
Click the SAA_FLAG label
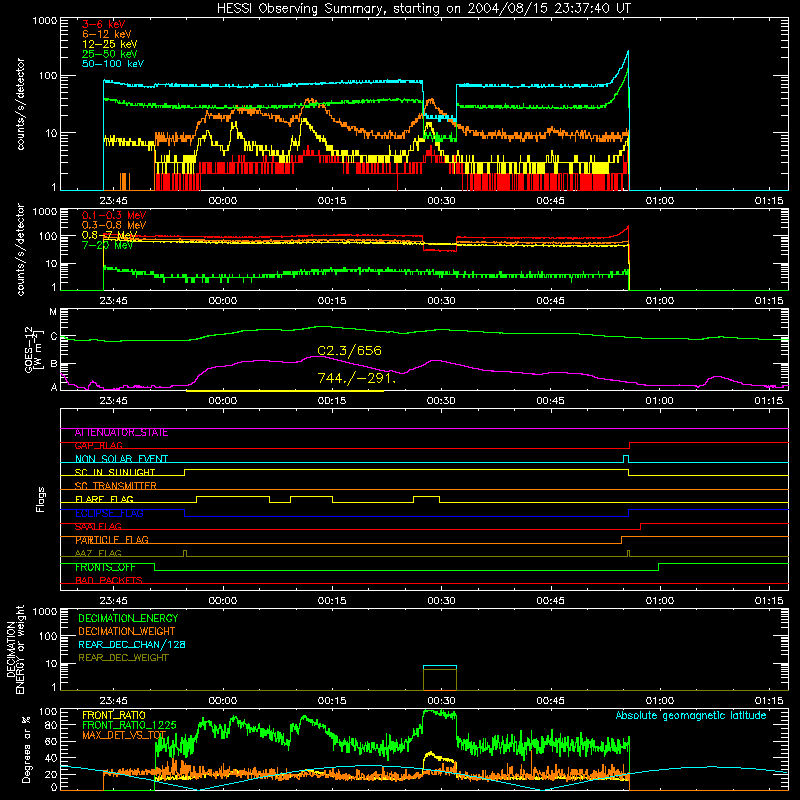click(x=98, y=527)
